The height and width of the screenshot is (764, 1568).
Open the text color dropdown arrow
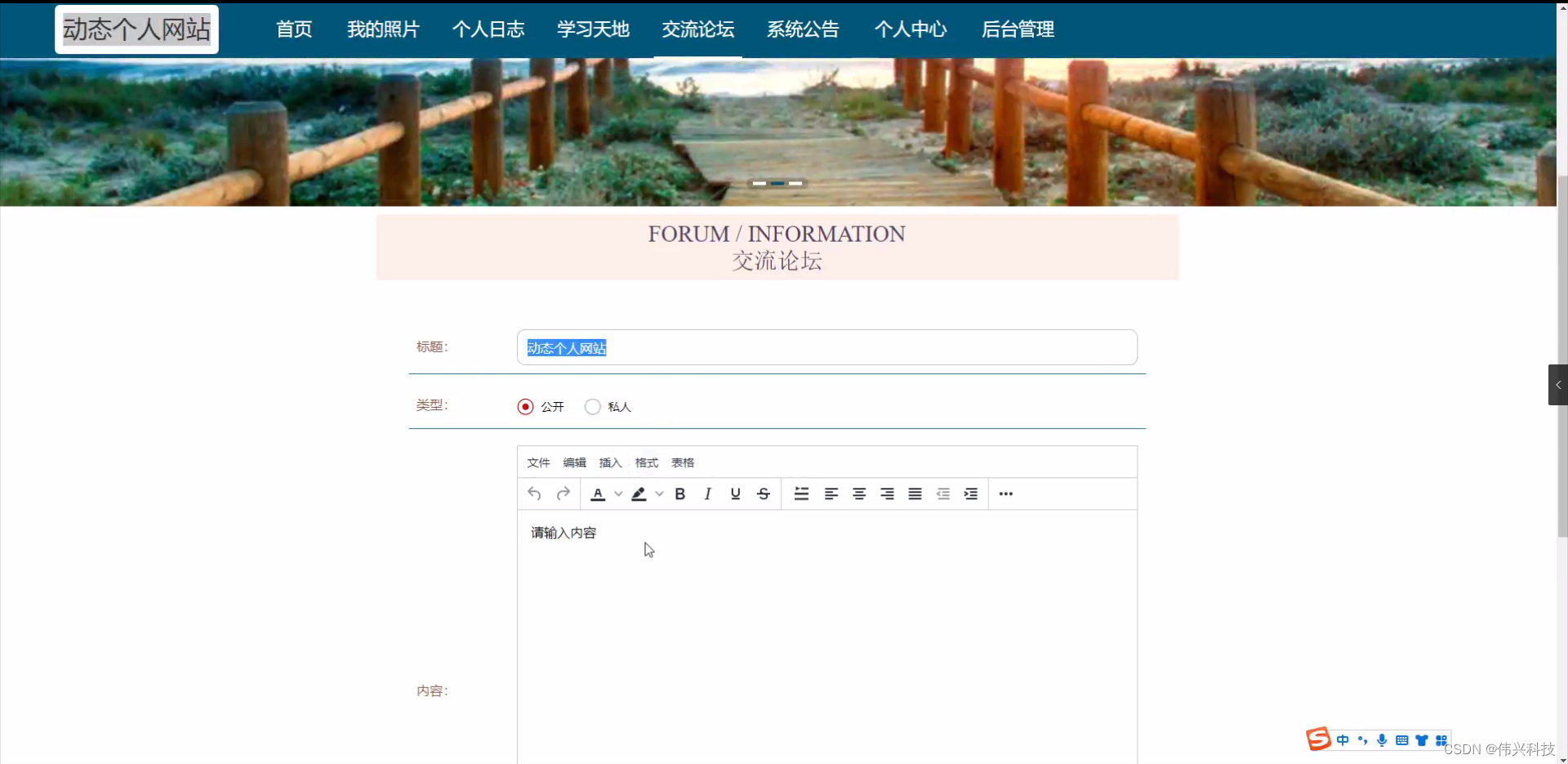tap(618, 494)
